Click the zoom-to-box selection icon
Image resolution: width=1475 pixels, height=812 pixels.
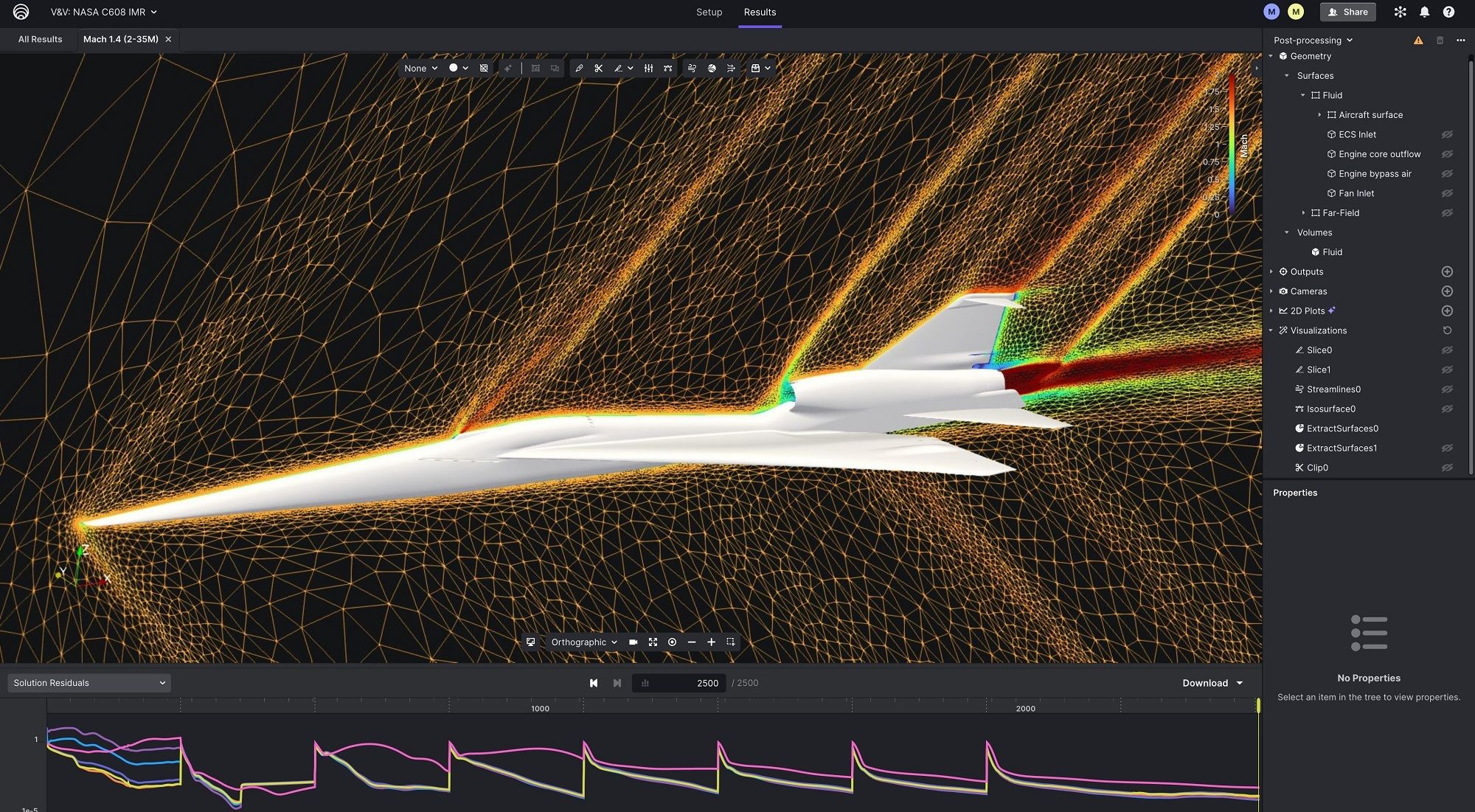pos(731,642)
